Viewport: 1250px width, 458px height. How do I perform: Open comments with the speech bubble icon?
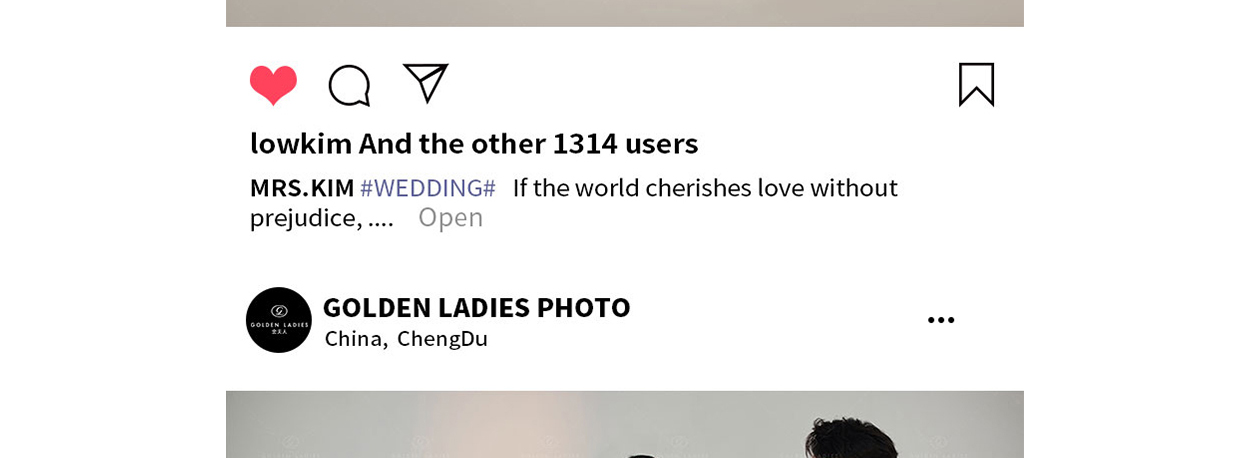[x=349, y=85]
